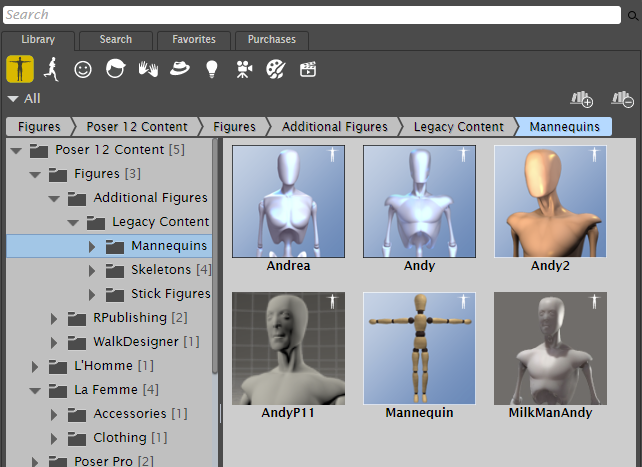Expand the RPublishing folder
The height and width of the screenshot is (467, 642).
[55, 318]
